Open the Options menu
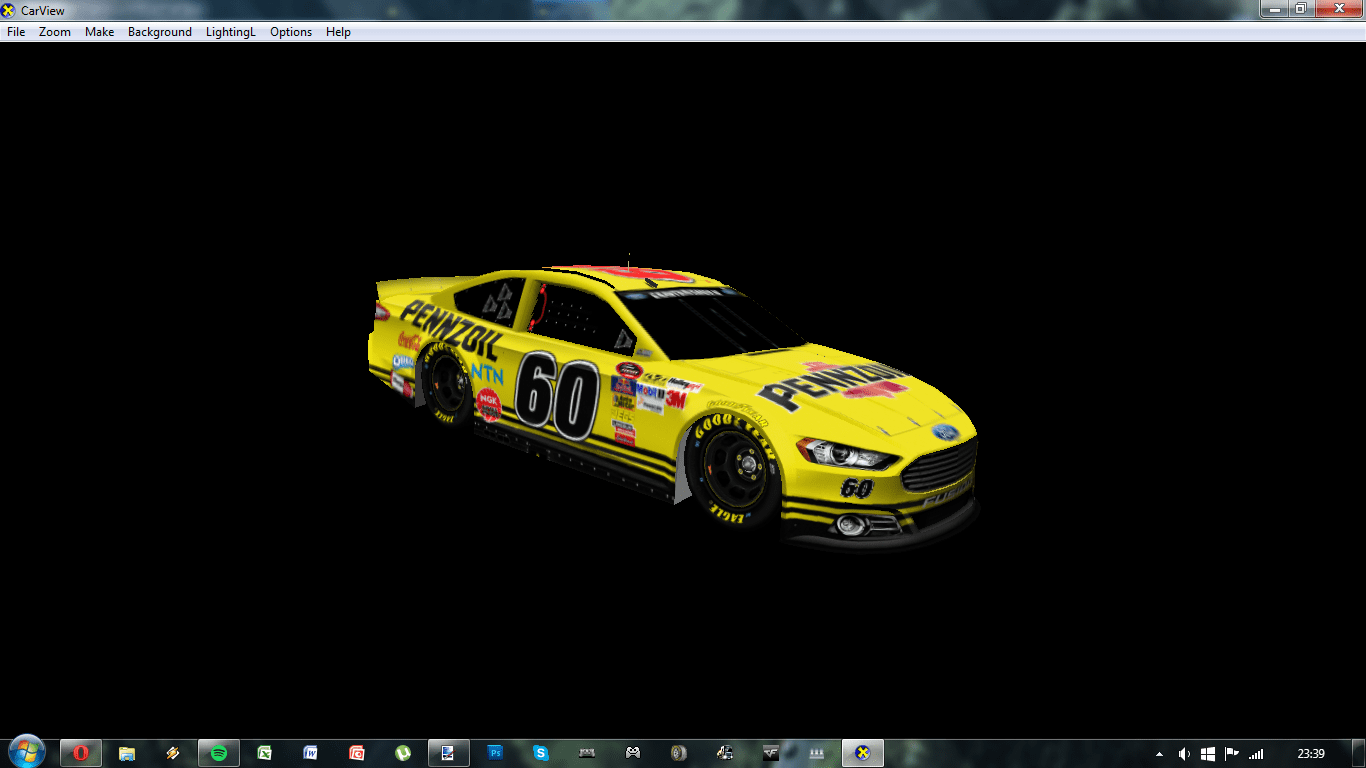 point(291,32)
